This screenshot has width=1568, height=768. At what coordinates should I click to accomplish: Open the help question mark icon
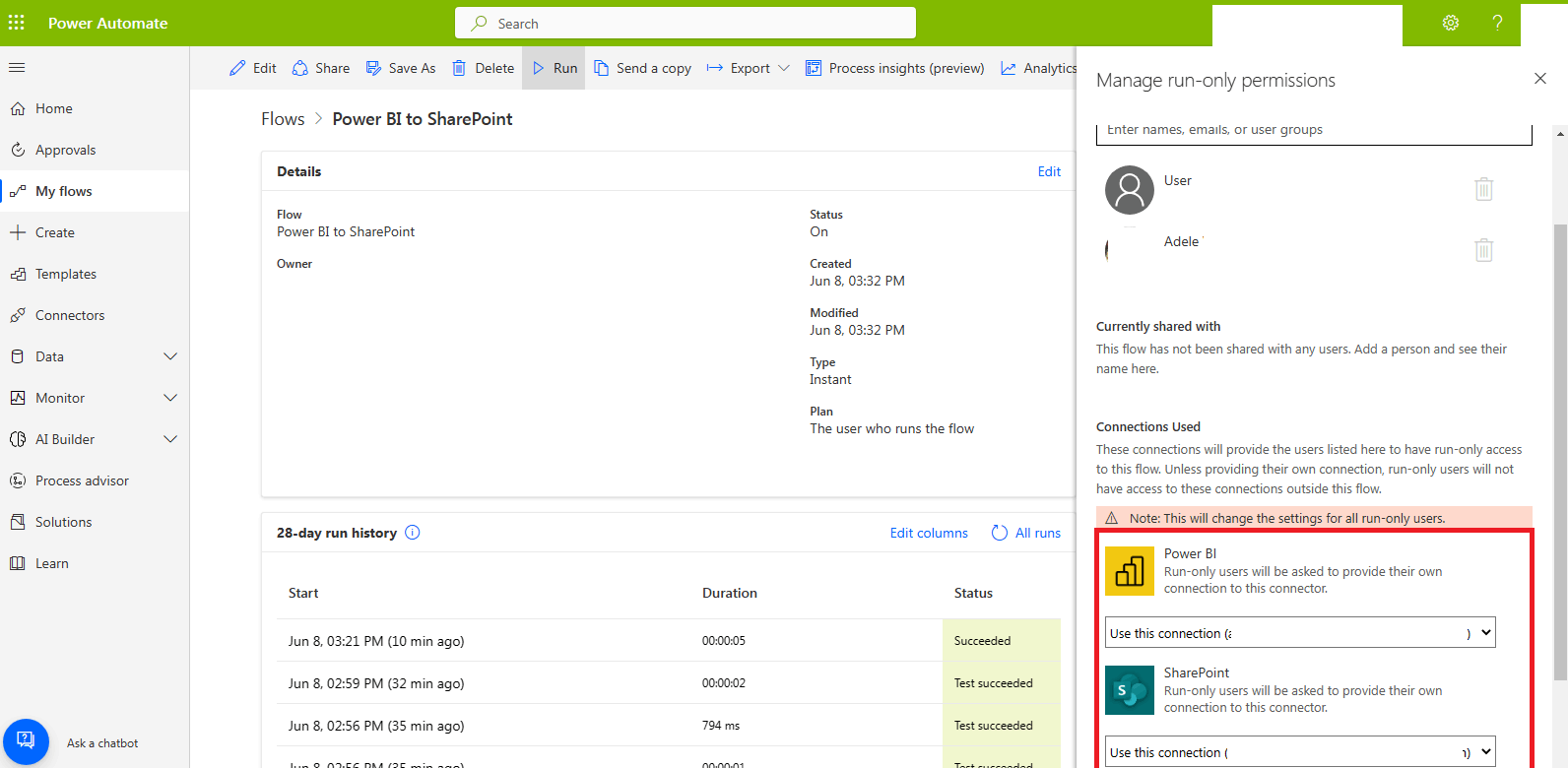(1497, 23)
